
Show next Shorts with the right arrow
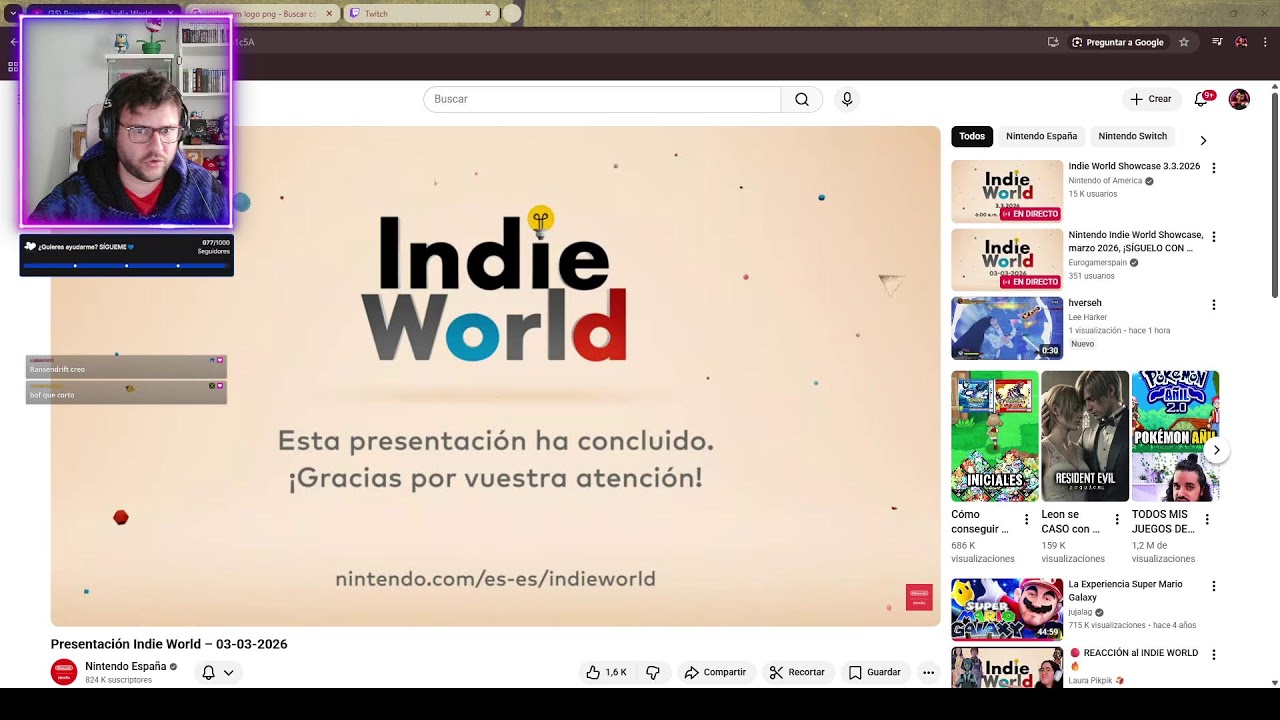pyautogui.click(x=1216, y=450)
